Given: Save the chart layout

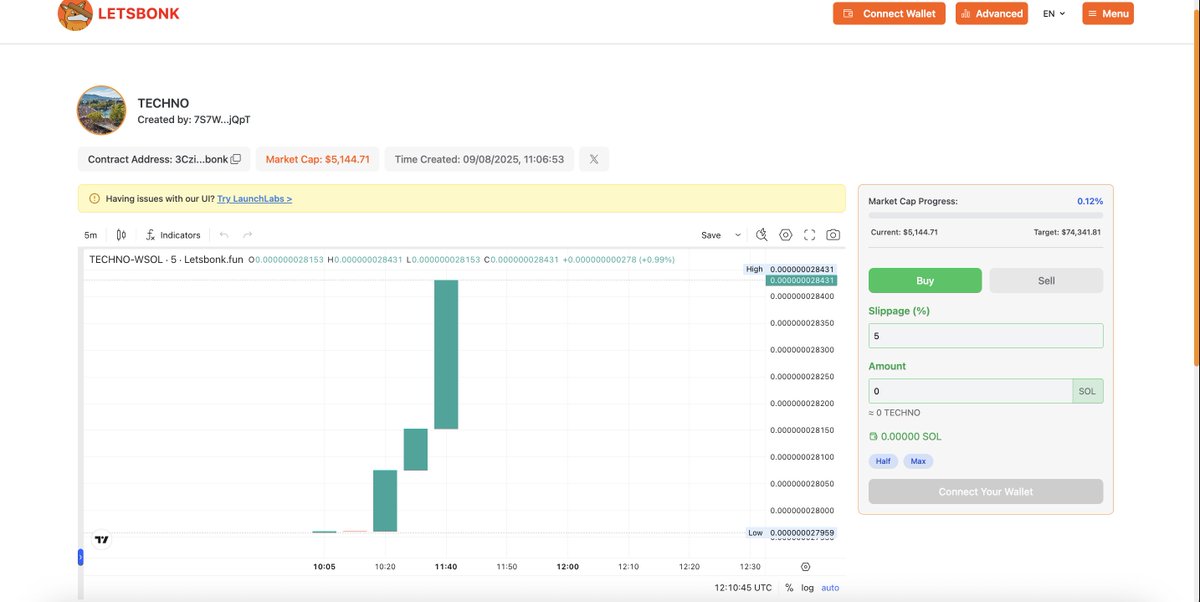Looking at the screenshot, I should (711, 235).
